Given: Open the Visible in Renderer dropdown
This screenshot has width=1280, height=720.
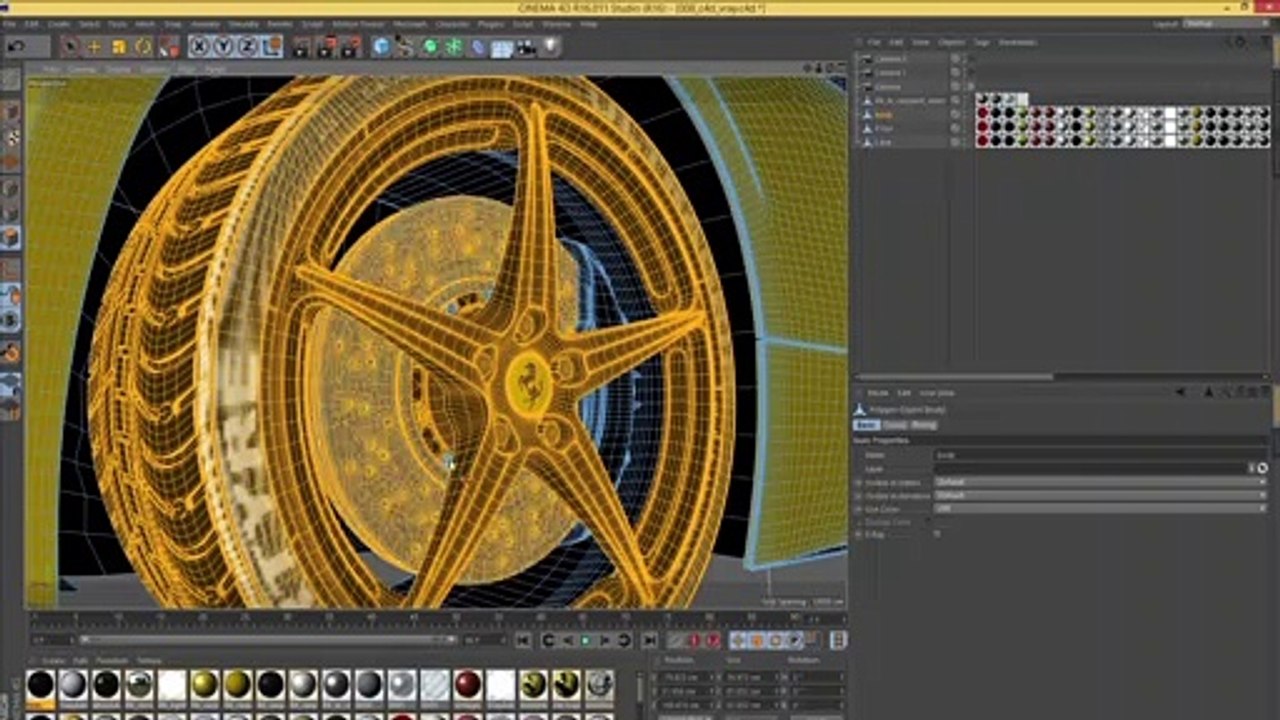Looking at the screenshot, I should tap(1100, 495).
